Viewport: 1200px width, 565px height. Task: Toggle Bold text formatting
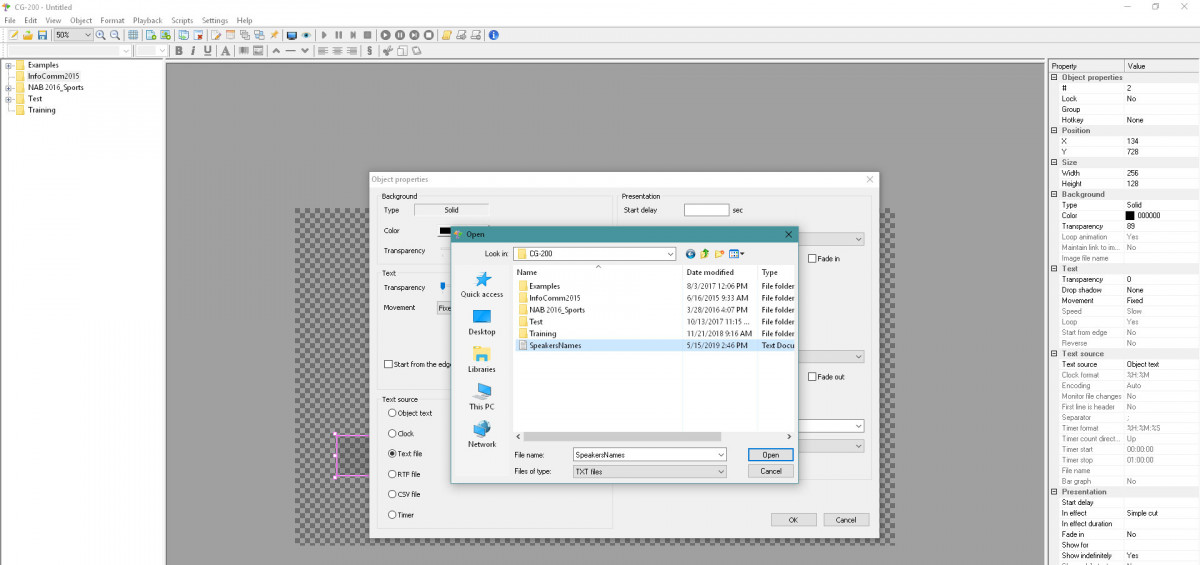[x=179, y=51]
